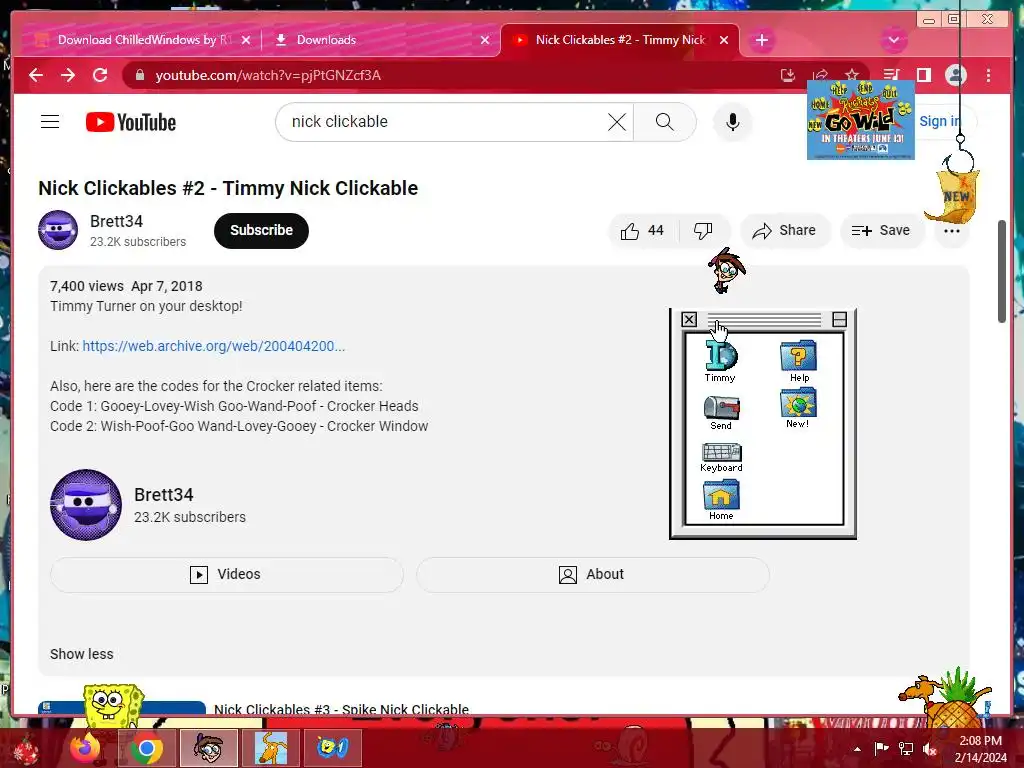1024x768 pixels.
Task: Close the Timmy clickable window with X box
Action: [x=689, y=319]
